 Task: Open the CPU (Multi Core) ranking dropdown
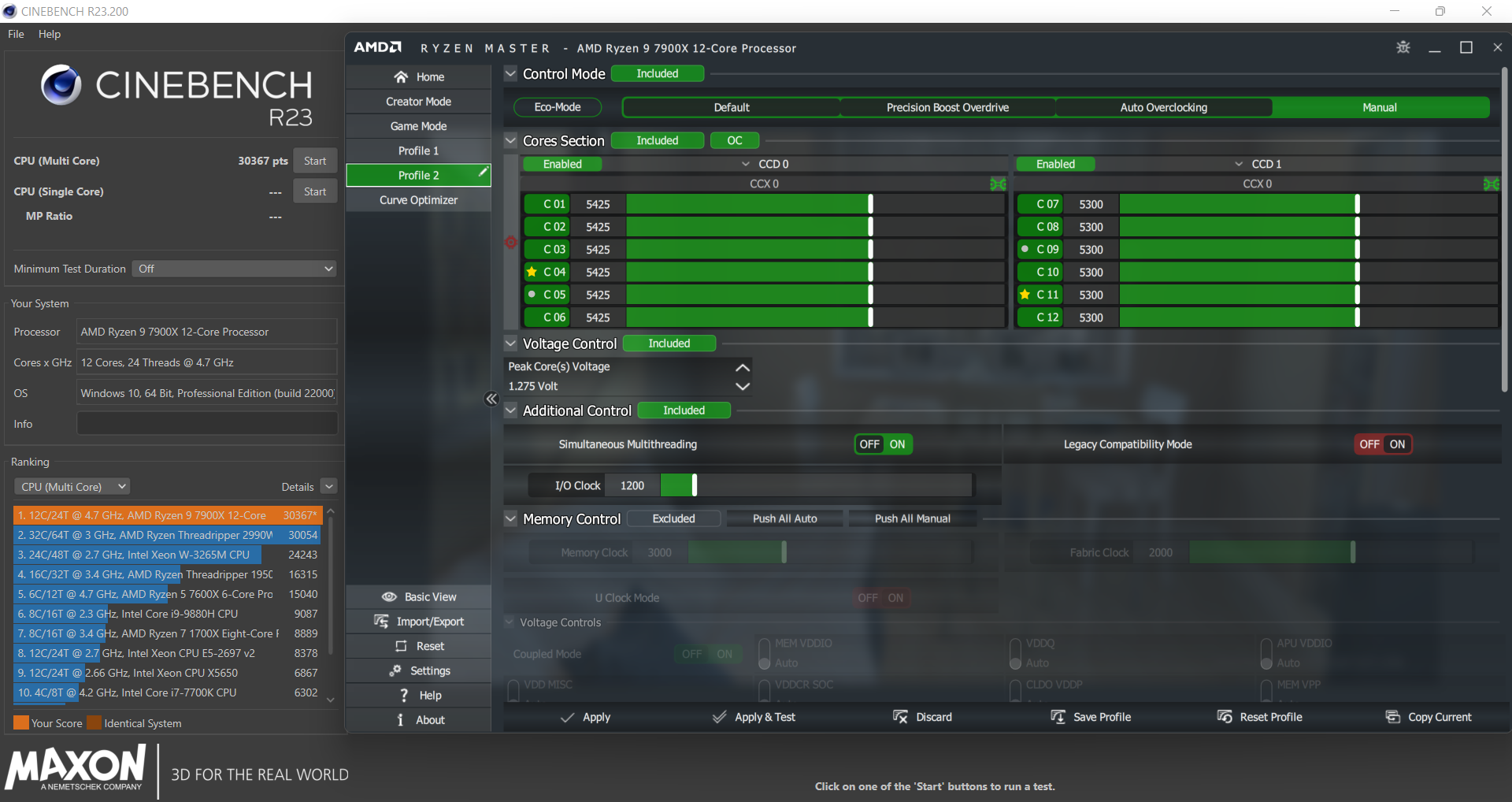coord(72,487)
